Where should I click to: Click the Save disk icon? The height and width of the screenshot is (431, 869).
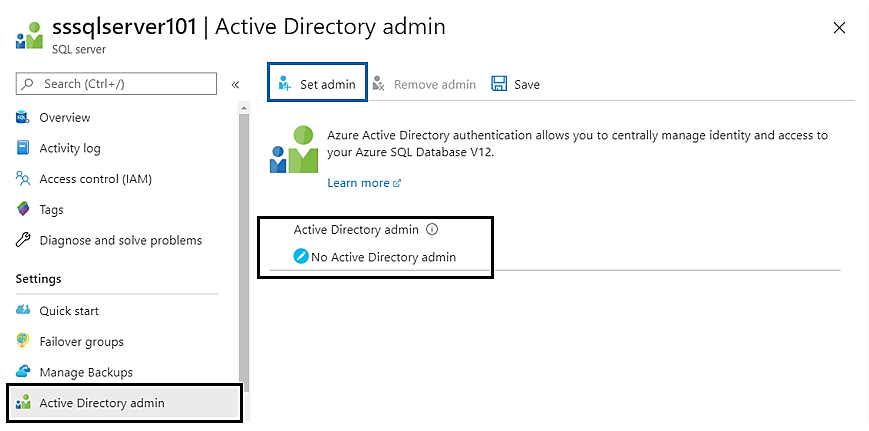[499, 84]
